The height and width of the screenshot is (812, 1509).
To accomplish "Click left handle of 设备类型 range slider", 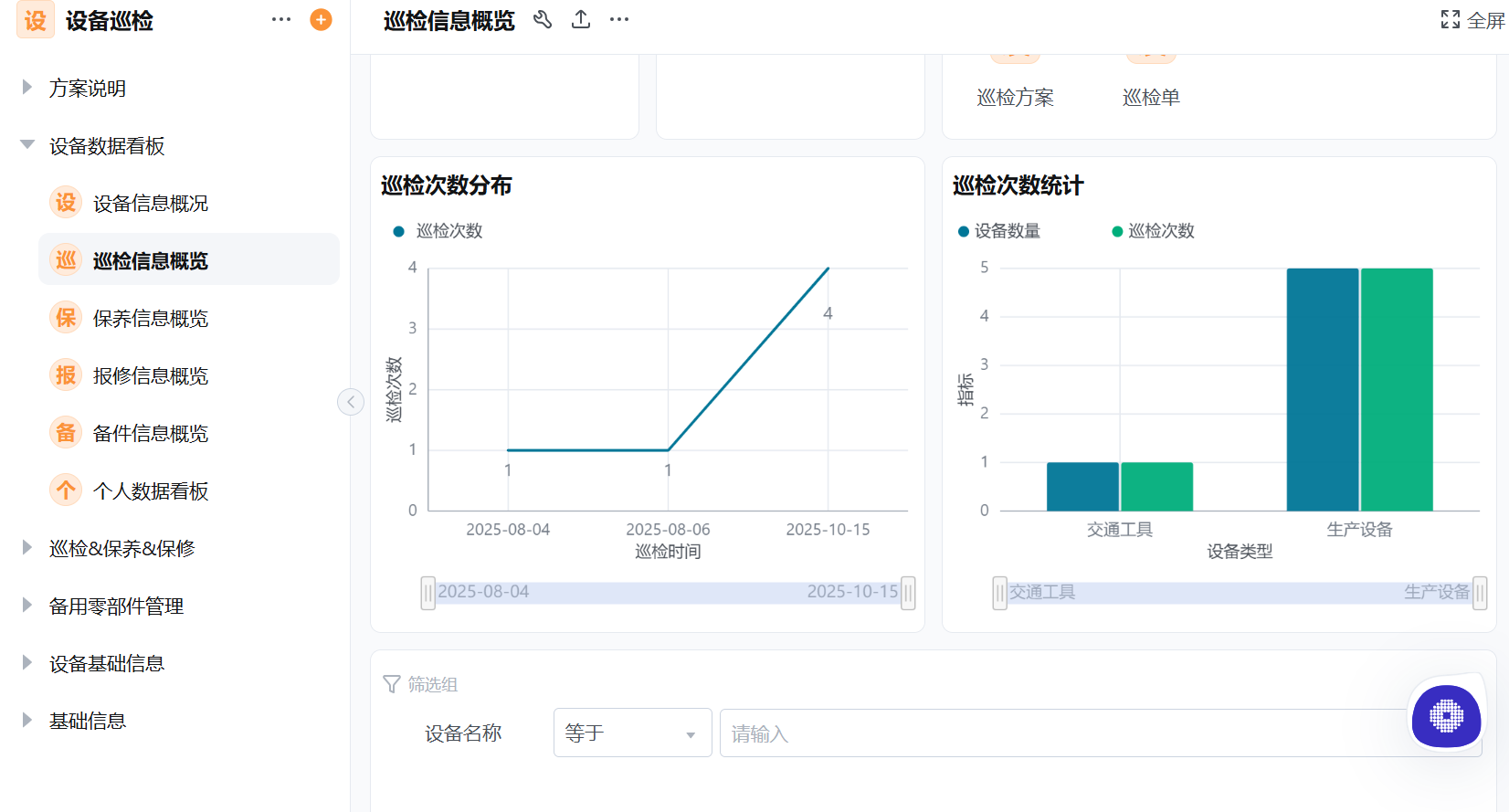I will pyautogui.click(x=1000, y=592).
